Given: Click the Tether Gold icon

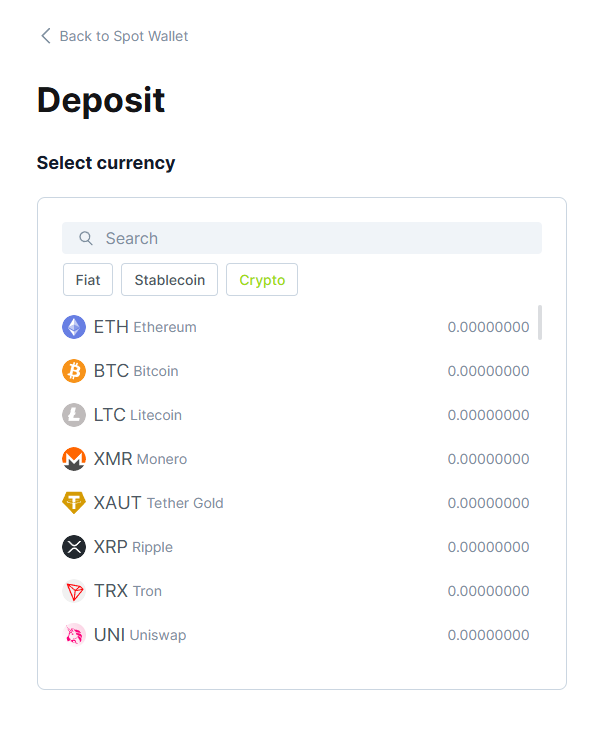Looking at the screenshot, I should (74, 503).
